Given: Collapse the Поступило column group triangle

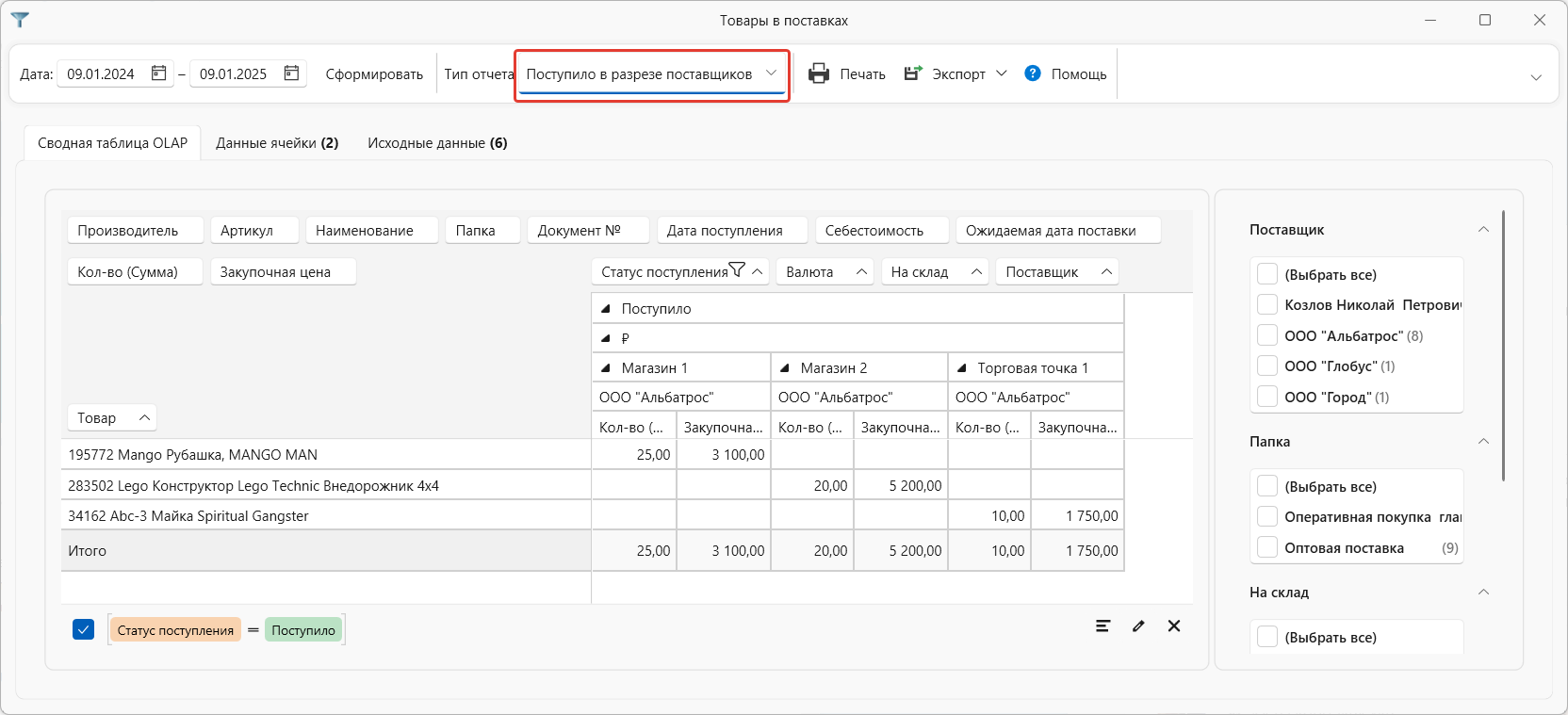Looking at the screenshot, I should coord(606,309).
